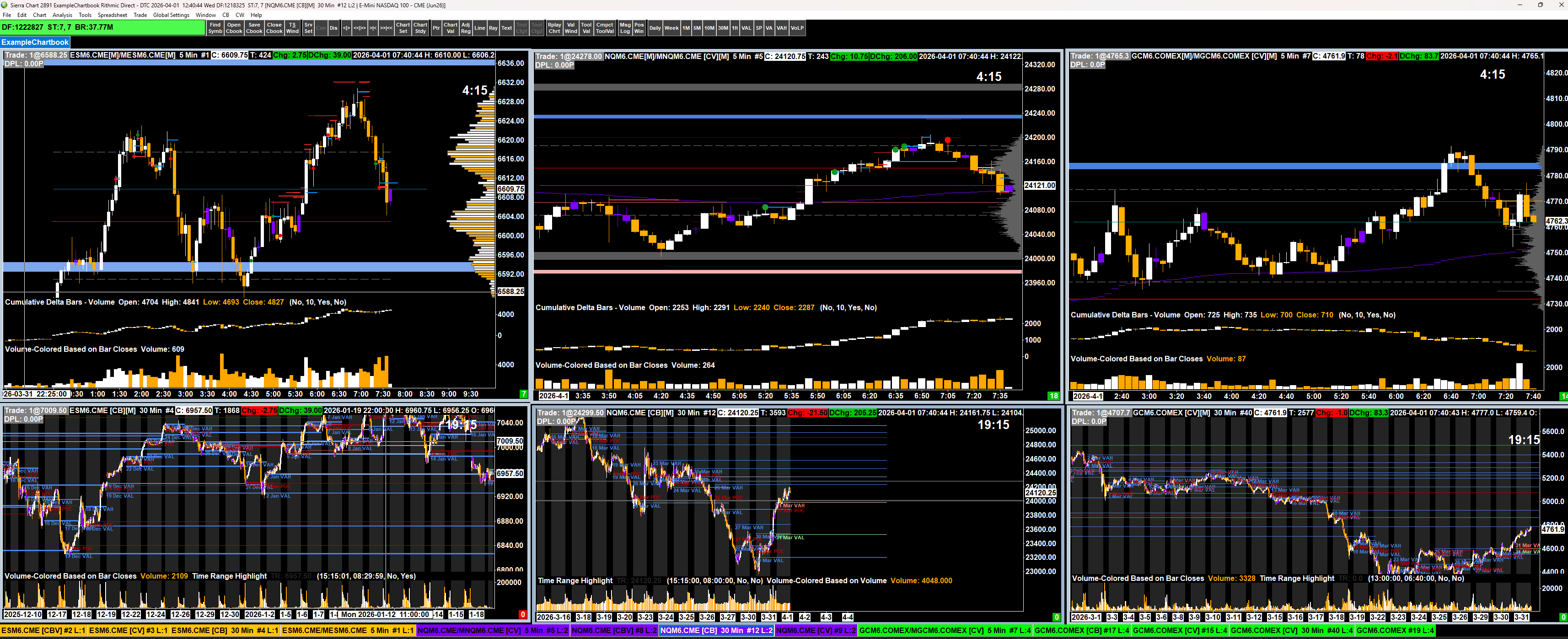This screenshot has width=1568, height=639.
Task: Set chart period to 30M
Action: (x=723, y=28)
